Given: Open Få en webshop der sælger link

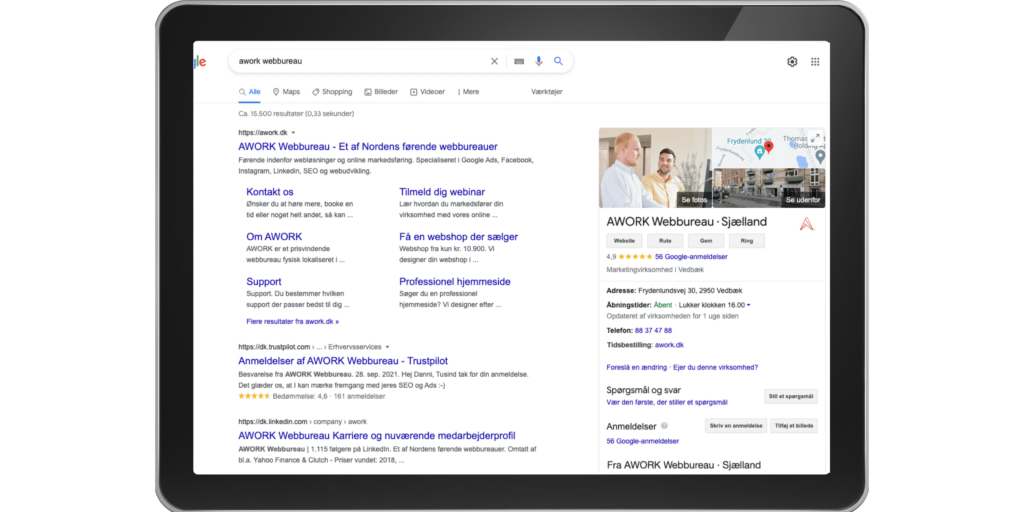Looking at the screenshot, I should (458, 237).
